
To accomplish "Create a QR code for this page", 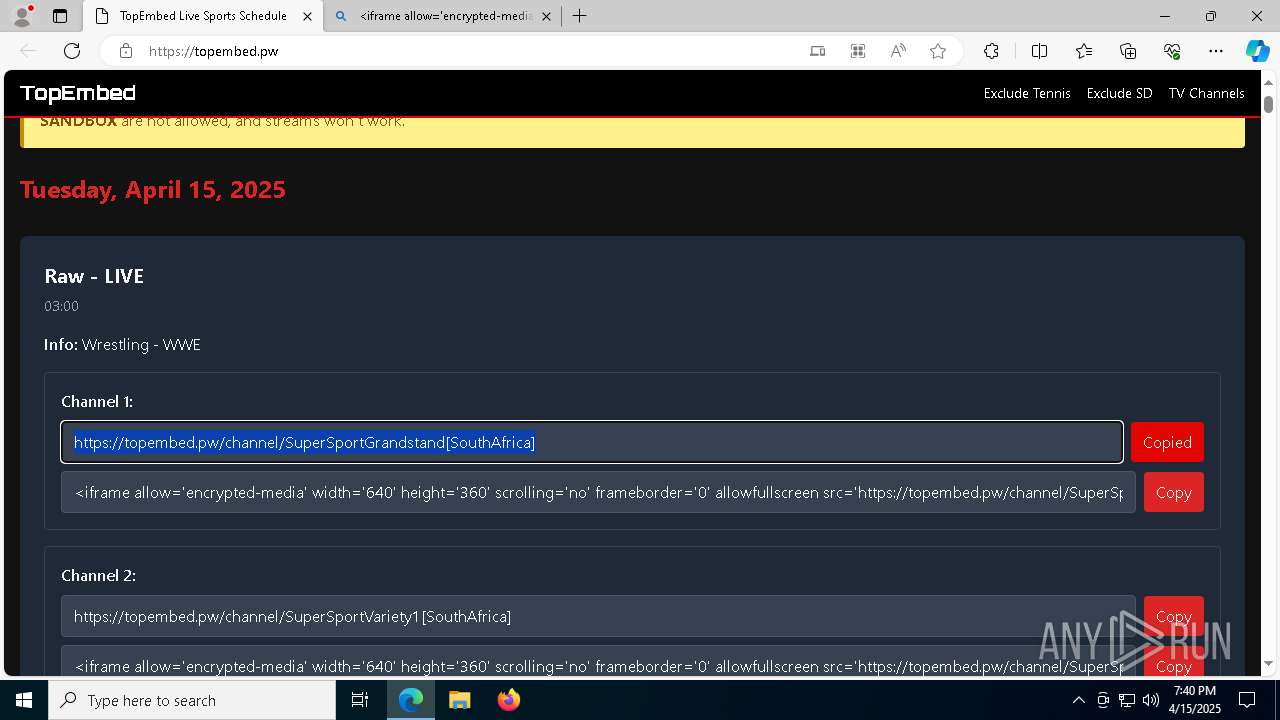I will coord(858,51).
